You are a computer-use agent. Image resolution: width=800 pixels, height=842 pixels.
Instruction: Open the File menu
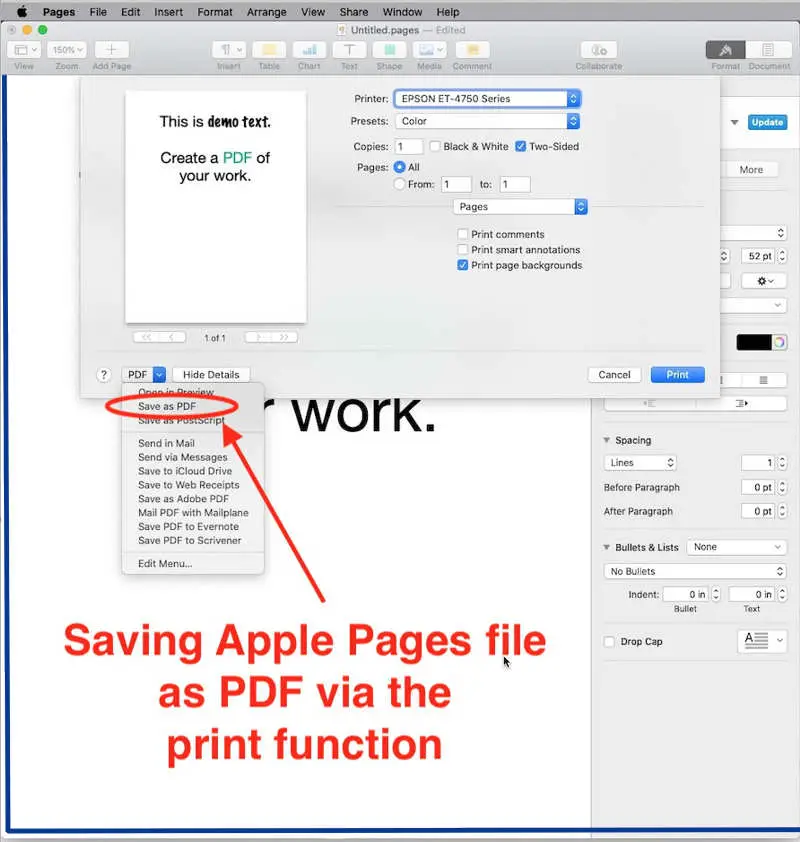[x=98, y=12]
